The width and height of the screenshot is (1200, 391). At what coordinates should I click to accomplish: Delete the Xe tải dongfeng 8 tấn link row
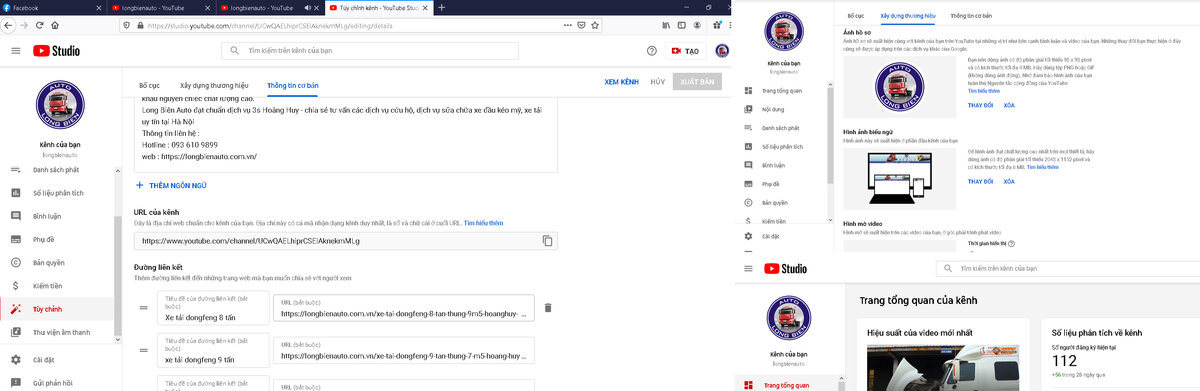coord(547,308)
